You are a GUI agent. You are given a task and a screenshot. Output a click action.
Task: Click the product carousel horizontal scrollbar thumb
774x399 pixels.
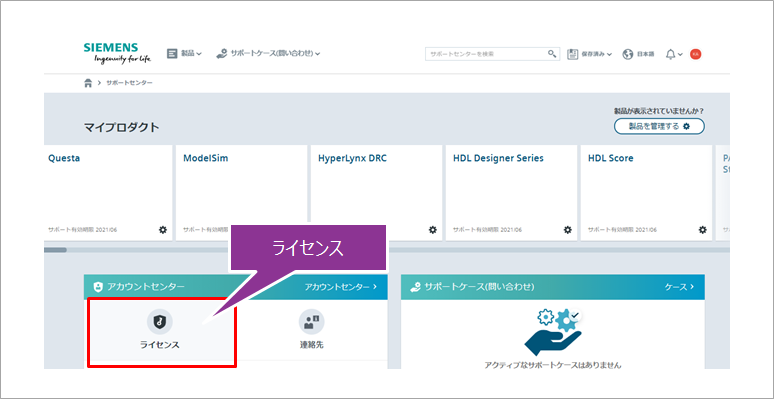55,250
